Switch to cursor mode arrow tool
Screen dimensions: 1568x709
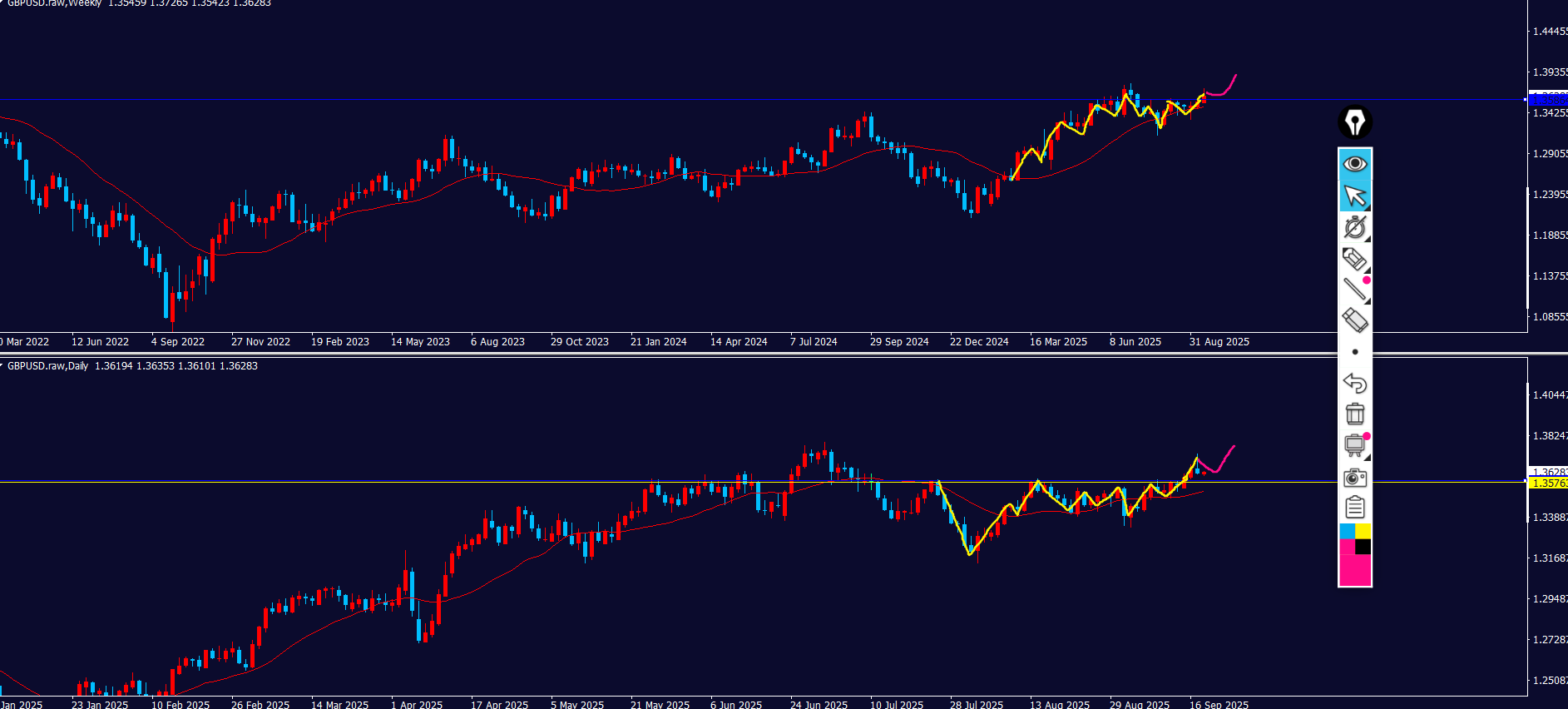(1354, 196)
